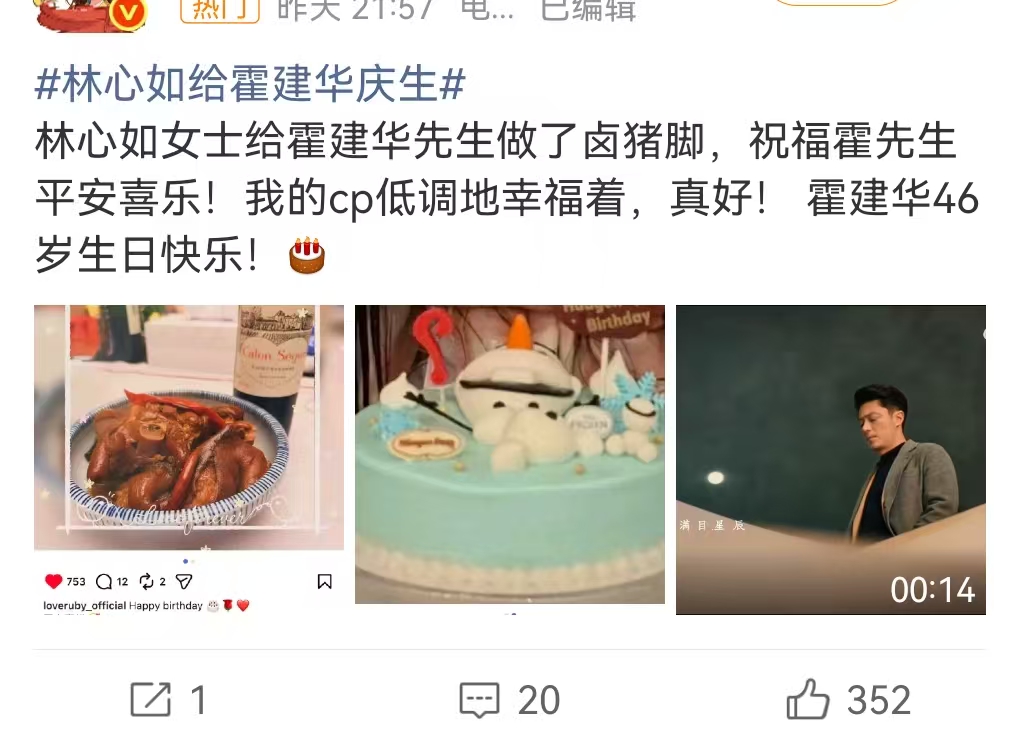This screenshot has height=729, width=1020.
Task: Tap the 热门 hot tag badge
Action: pyautogui.click(x=220, y=10)
